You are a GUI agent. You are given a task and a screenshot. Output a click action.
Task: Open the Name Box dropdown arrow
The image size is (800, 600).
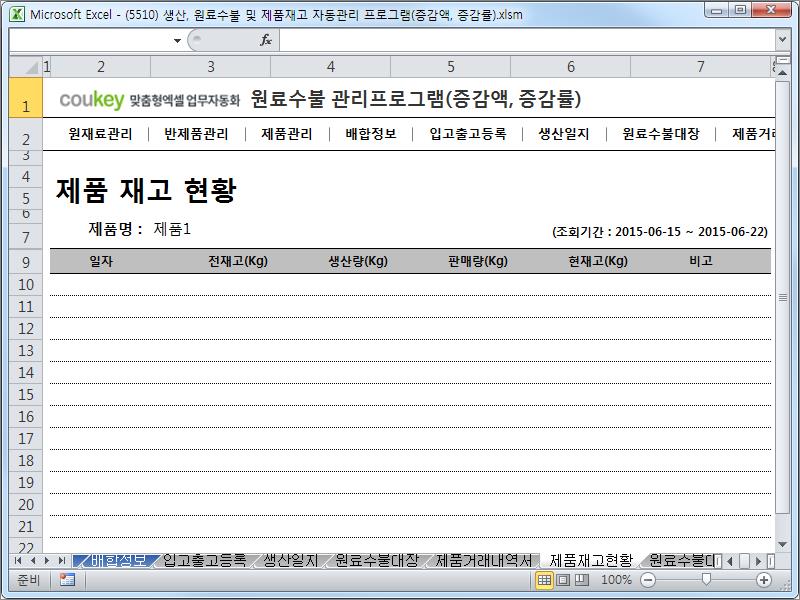[x=177, y=40]
